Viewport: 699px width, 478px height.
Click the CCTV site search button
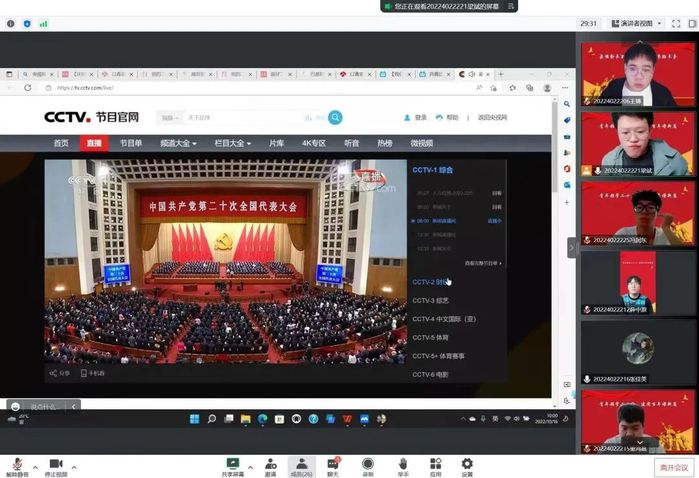[x=335, y=117]
